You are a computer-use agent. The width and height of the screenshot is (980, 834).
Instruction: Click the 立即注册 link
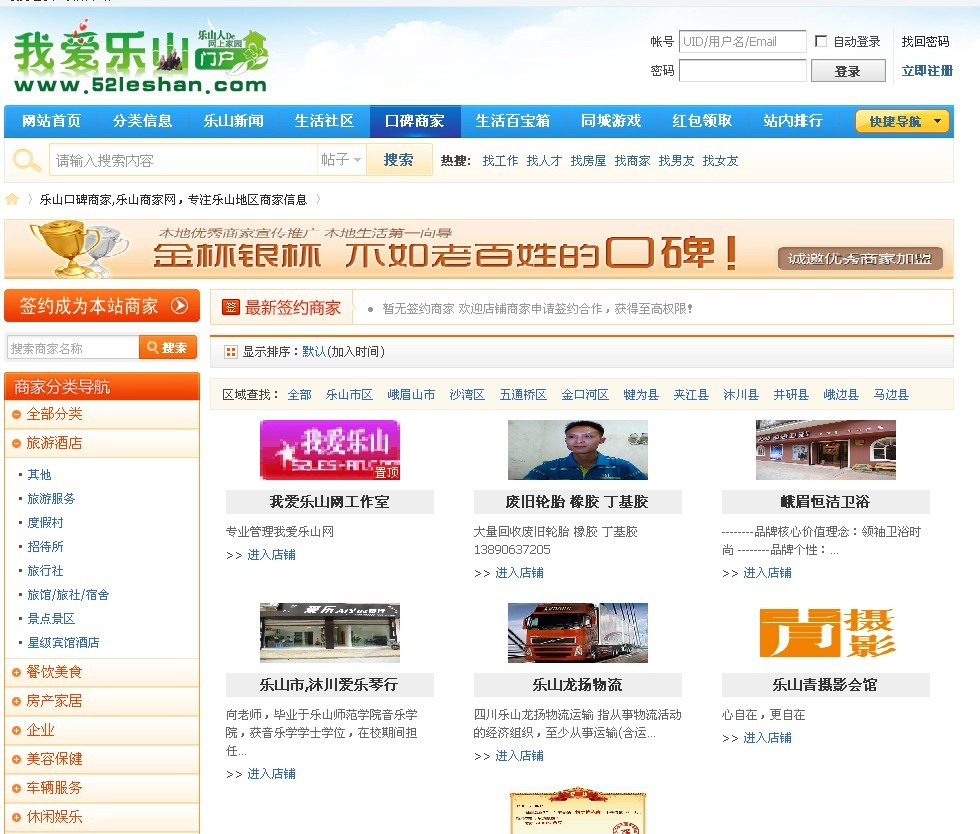click(x=927, y=71)
